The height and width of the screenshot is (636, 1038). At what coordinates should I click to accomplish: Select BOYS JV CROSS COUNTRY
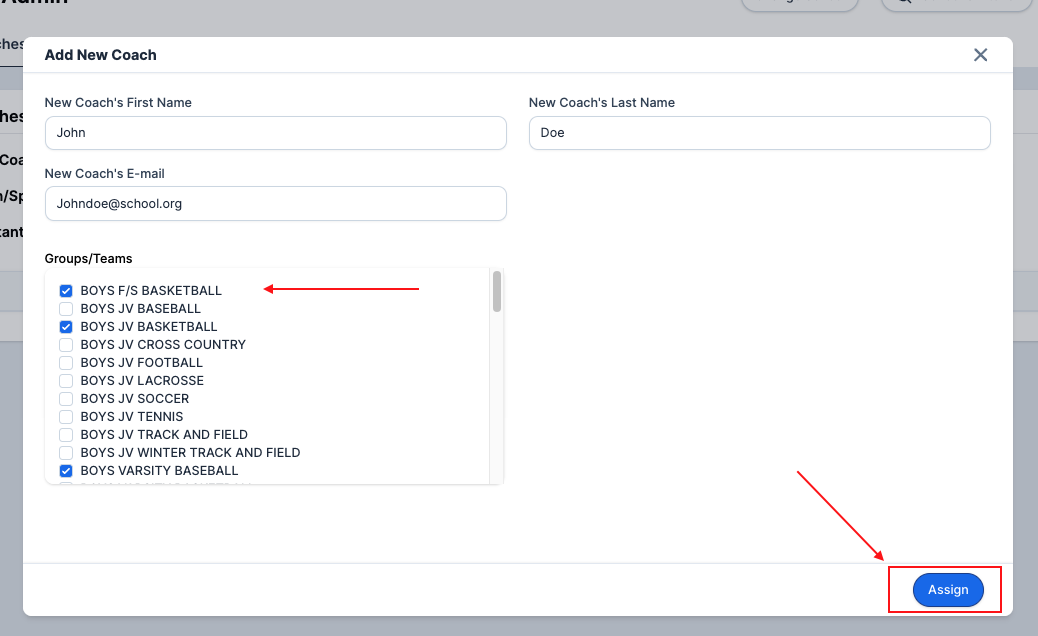point(66,344)
